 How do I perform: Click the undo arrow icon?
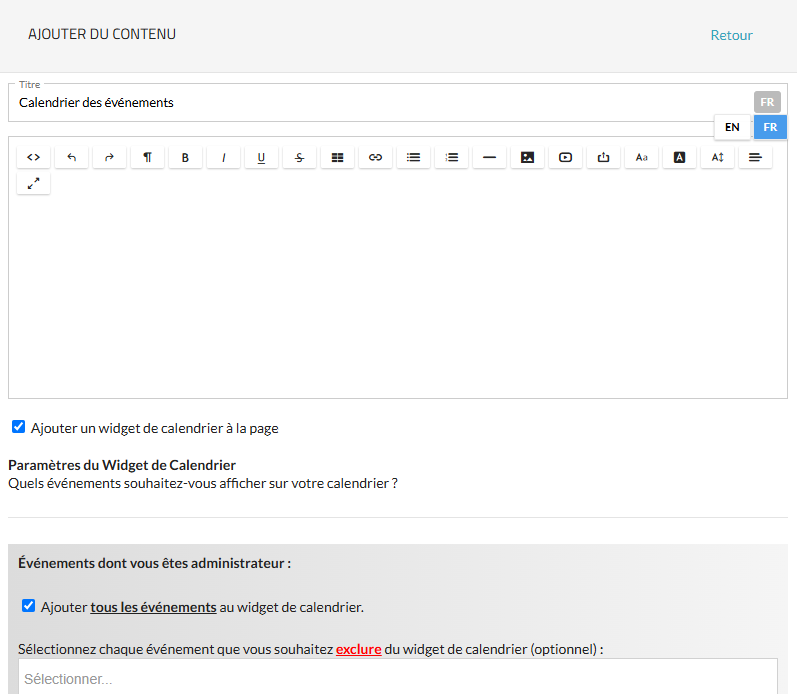pos(71,157)
